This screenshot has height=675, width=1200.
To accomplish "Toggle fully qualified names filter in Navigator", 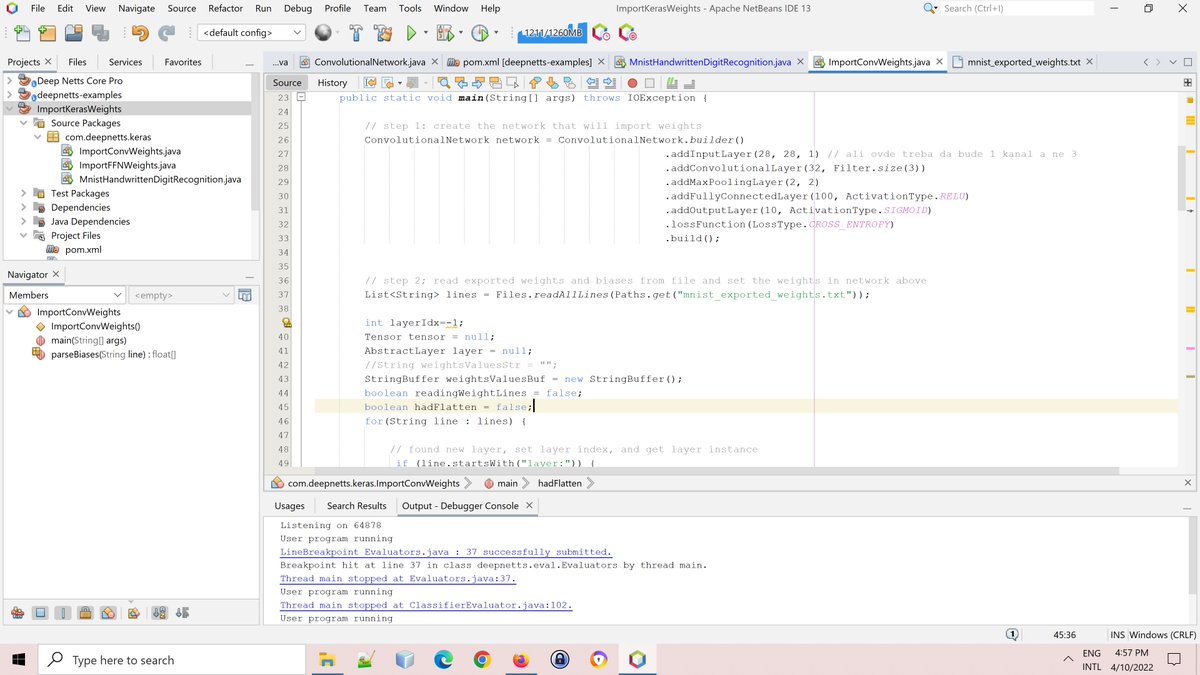I will [x=133, y=613].
